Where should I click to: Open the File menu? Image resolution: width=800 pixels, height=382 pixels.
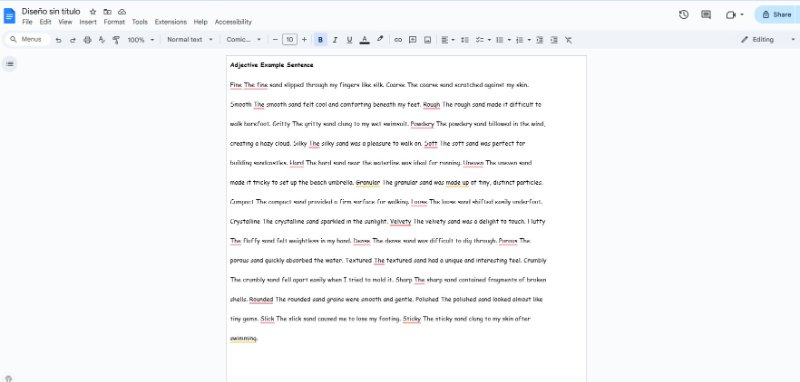click(27, 22)
